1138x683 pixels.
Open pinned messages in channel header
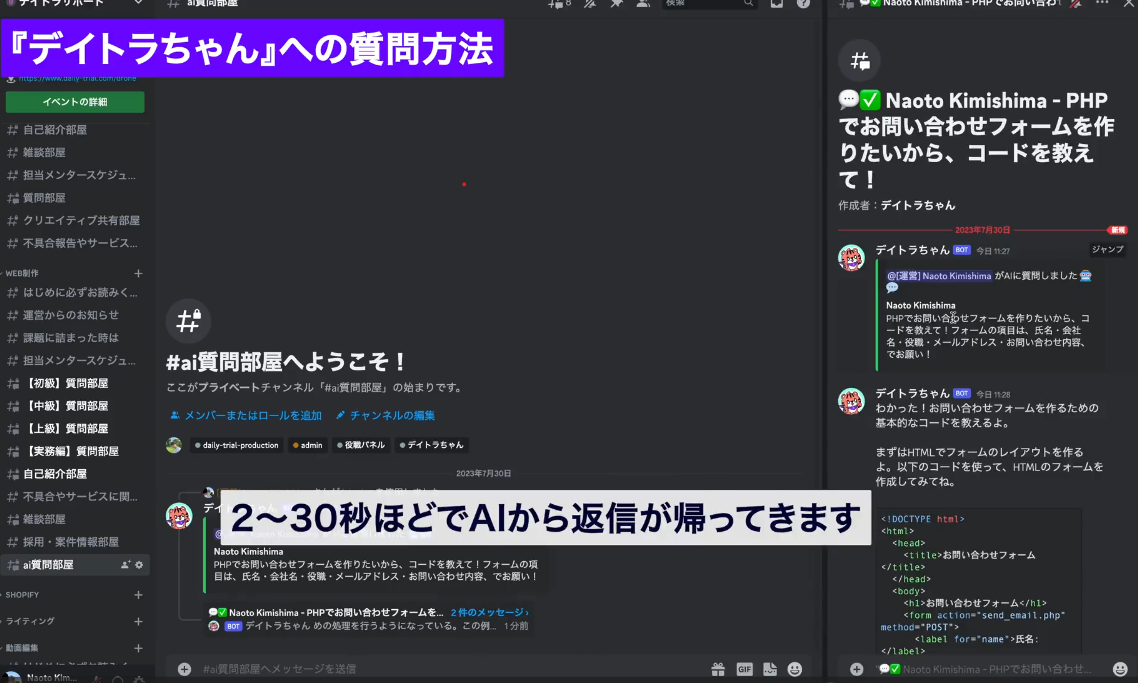(x=616, y=4)
